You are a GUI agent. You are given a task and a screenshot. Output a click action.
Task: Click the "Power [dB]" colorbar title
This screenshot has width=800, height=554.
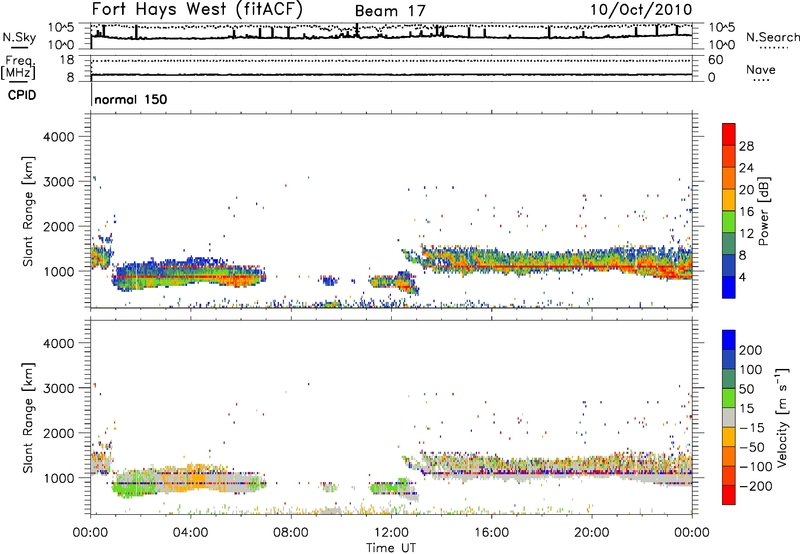[763, 211]
